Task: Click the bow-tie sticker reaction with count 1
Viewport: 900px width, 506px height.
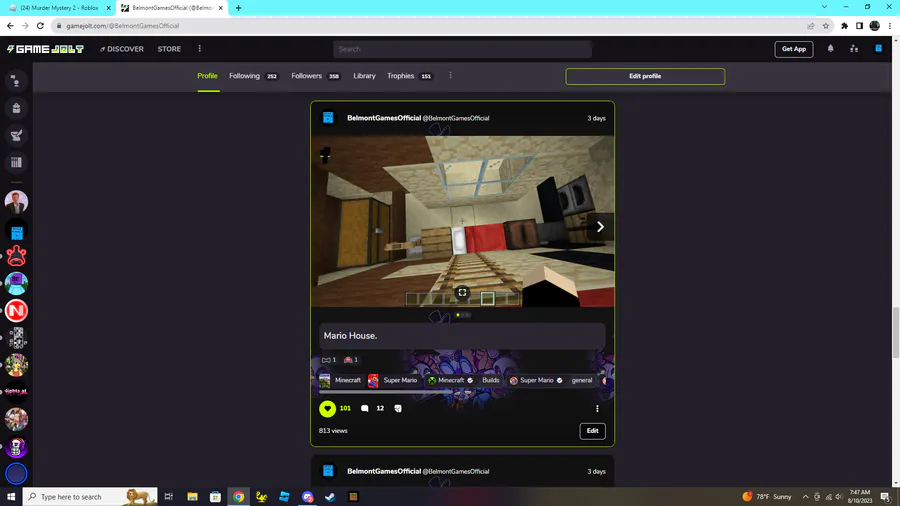Action: point(328,360)
